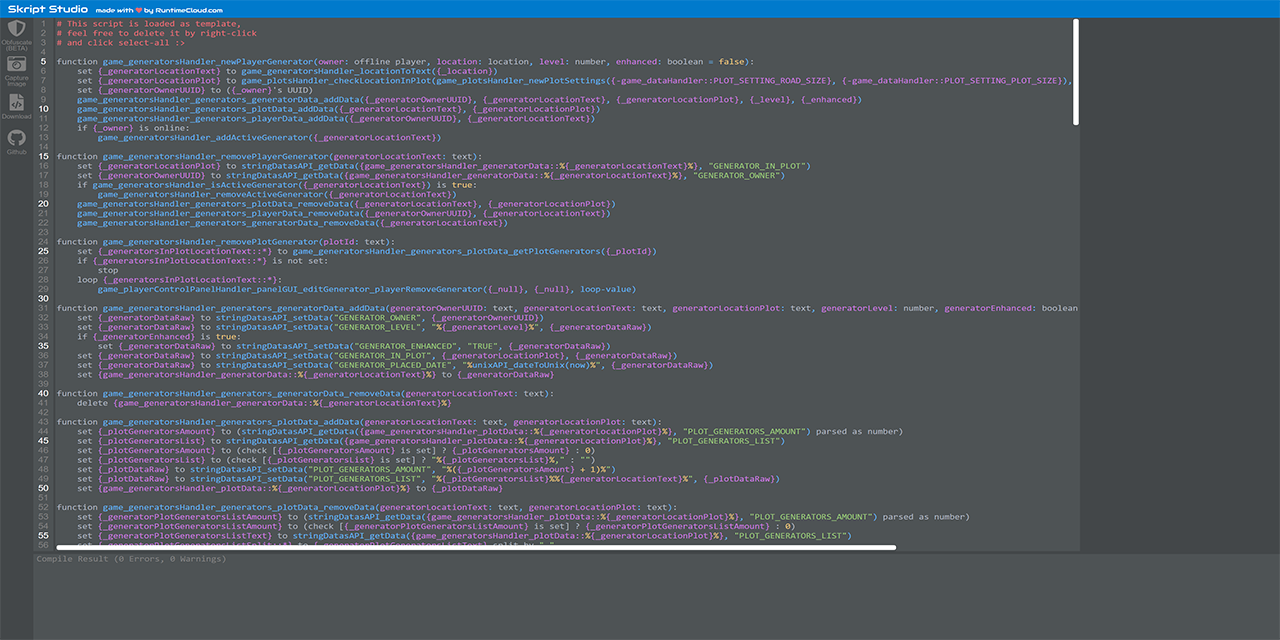The height and width of the screenshot is (640, 1280).
Task: Click line setting "GENERATOR_PLACED_DATE"
Action: [x=395, y=365]
